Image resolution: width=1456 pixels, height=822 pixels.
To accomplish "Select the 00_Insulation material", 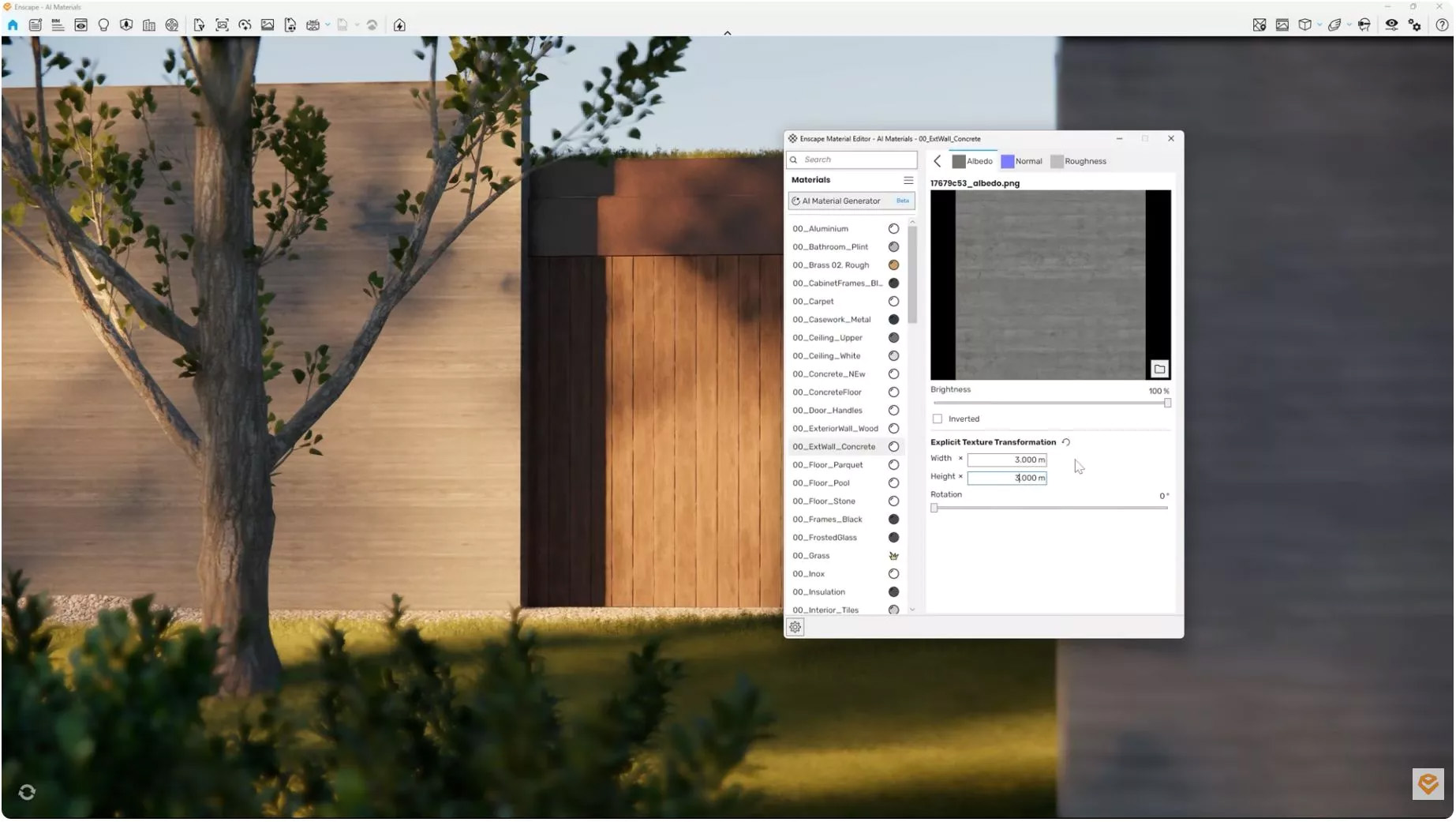I will coord(846,592).
